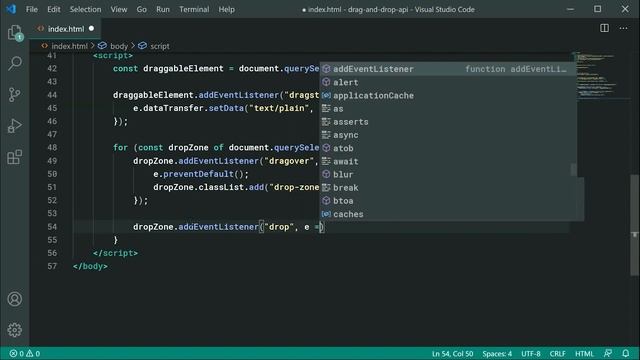640x360 pixels.
Task: Select break suggestion
Action: (448, 188)
